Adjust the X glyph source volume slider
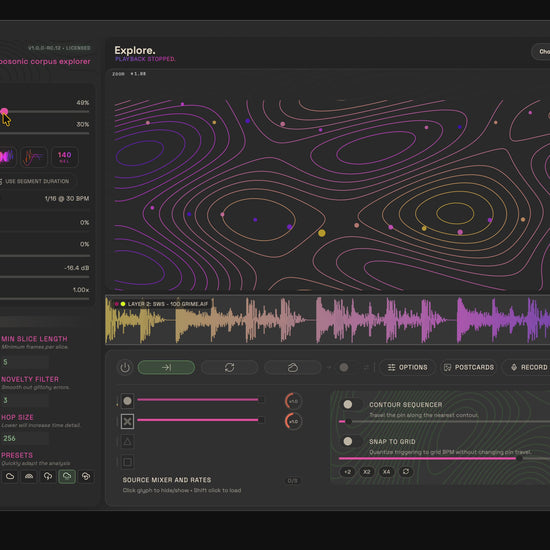 click(201, 420)
